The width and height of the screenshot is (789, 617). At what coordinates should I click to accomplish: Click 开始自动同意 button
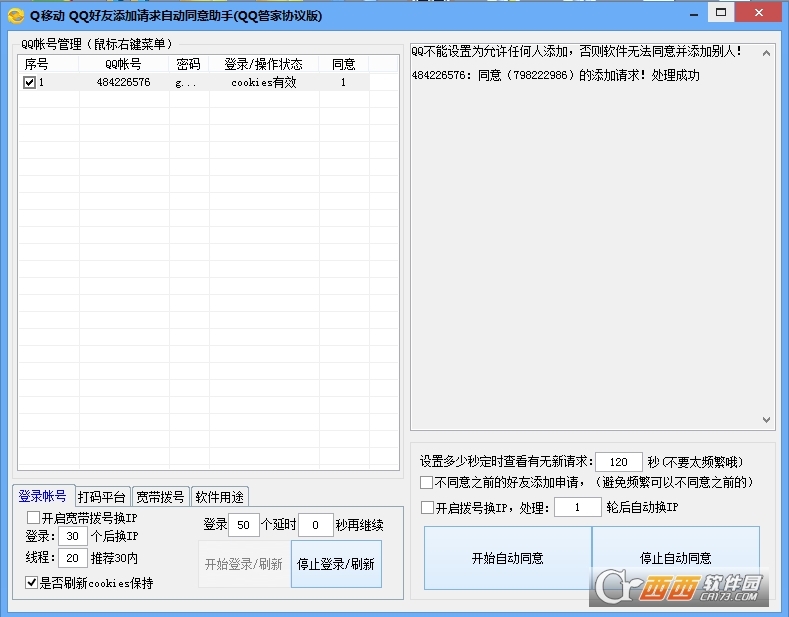click(508, 558)
